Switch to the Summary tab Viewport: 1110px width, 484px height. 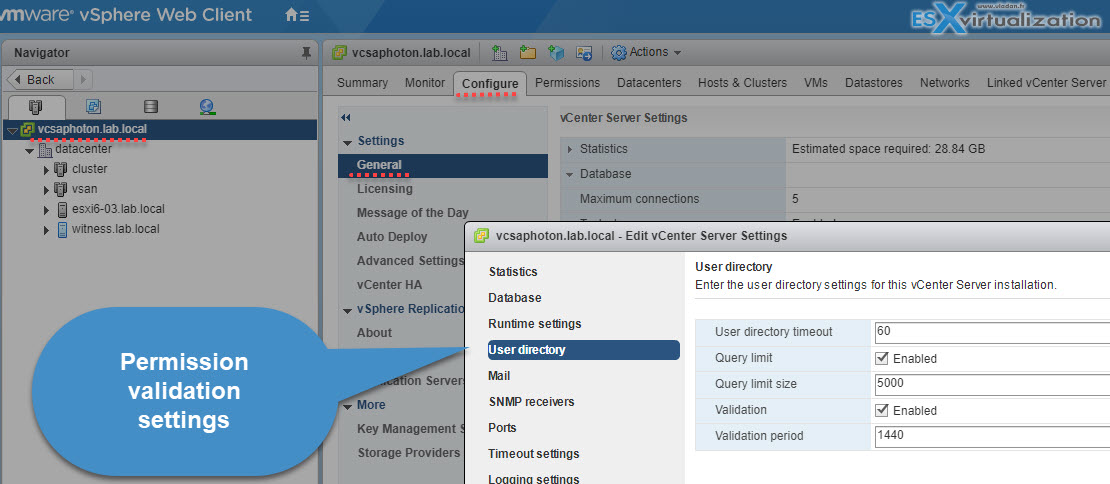click(362, 83)
